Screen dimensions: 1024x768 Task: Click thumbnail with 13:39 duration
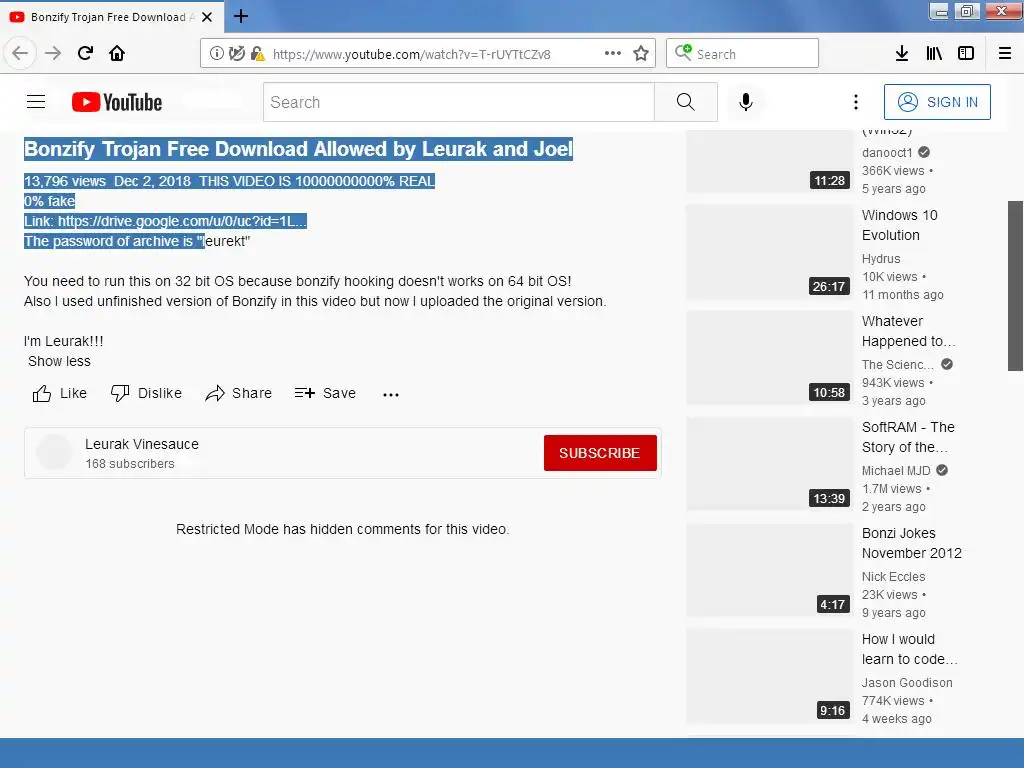[770, 464]
